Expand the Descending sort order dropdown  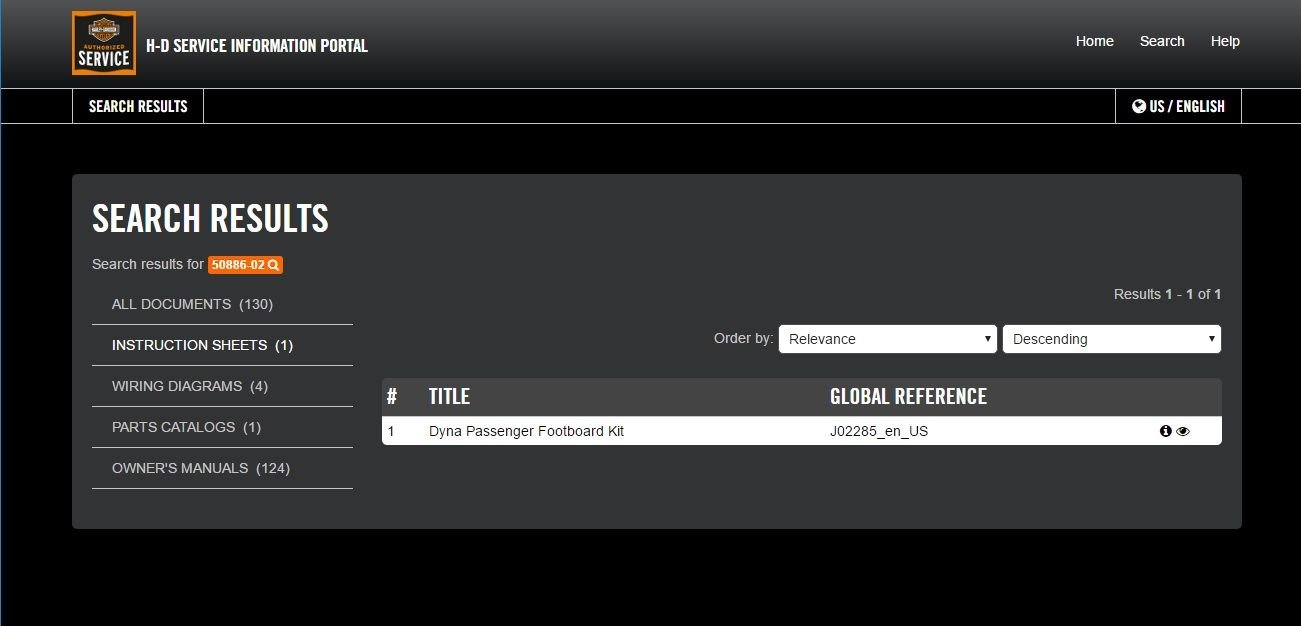click(x=1111, y=339)
